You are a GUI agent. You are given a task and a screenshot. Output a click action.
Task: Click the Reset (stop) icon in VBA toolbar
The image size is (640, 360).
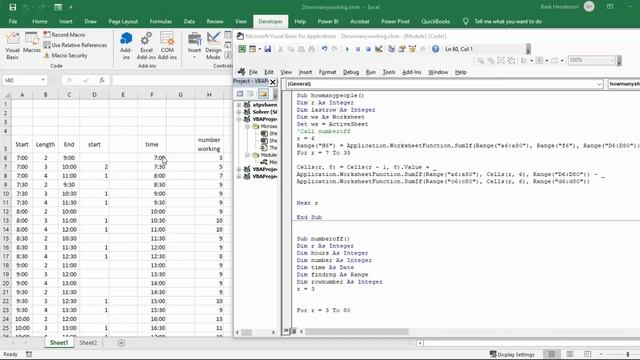tap(368, 49)
